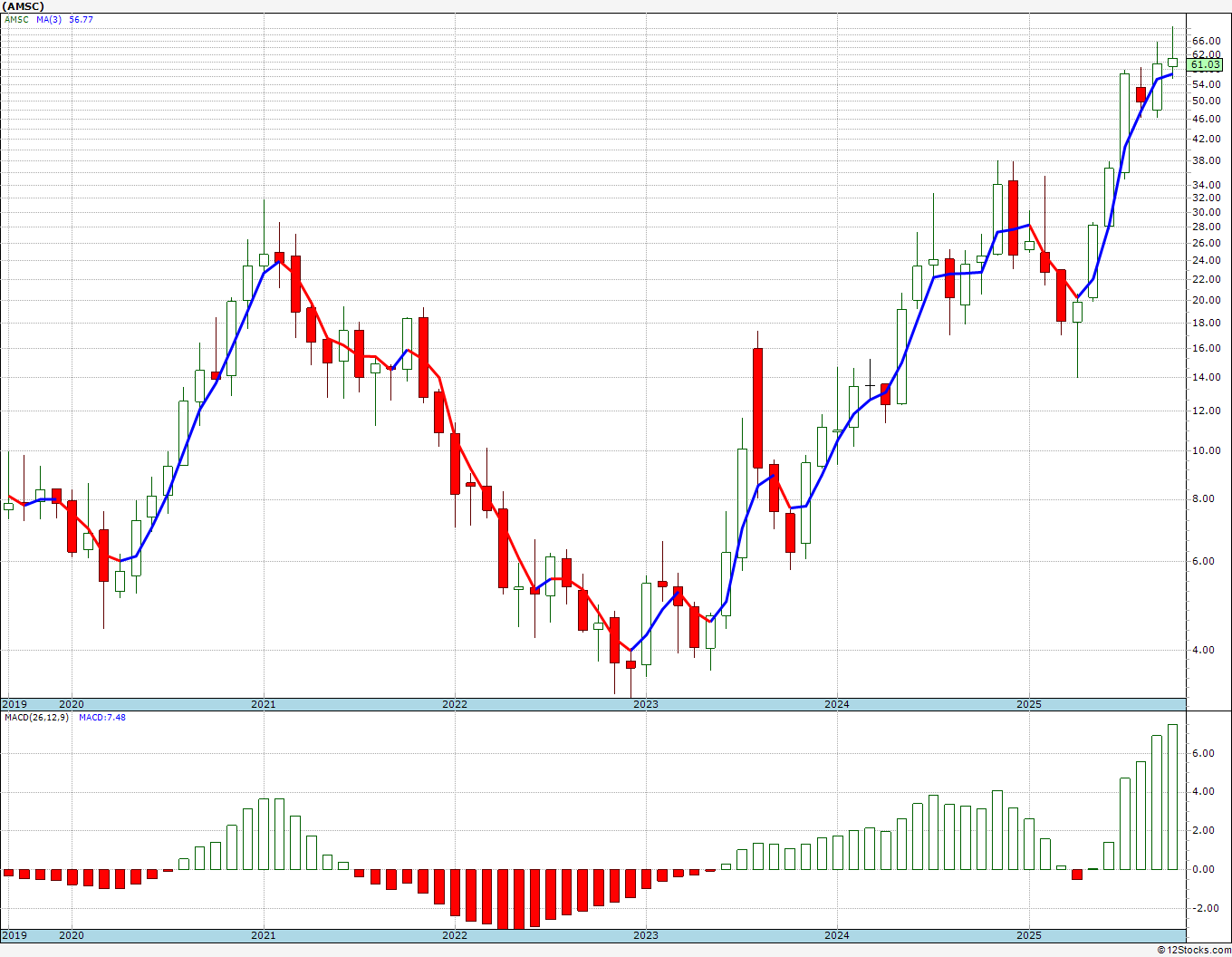The height and width of the screenshot is (957, 1232).
Task: Select the MACD:7.48 value readout
Action: [x=101, y=718]
